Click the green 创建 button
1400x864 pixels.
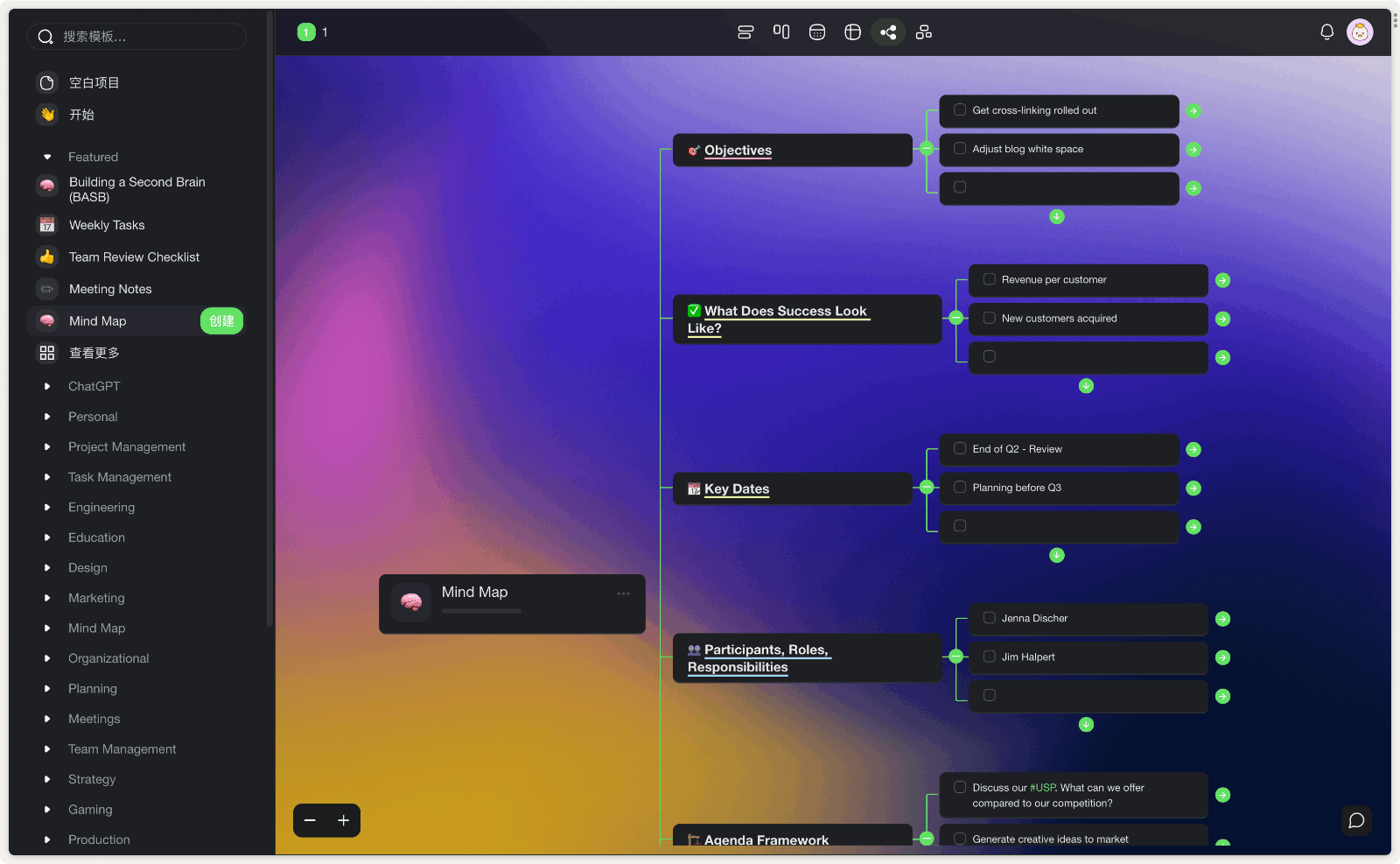click(221, 321)
